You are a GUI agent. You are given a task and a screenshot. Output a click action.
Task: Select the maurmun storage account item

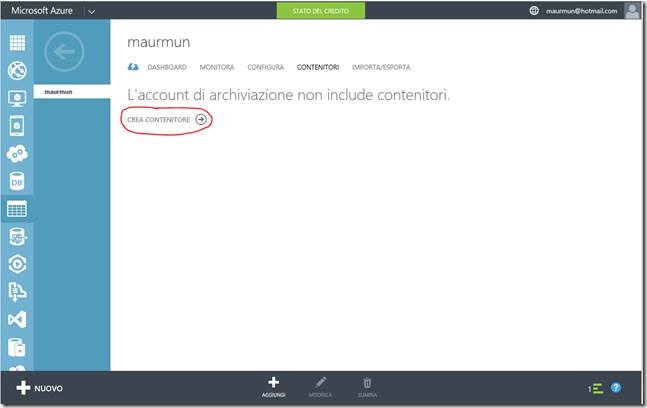click(72, 92)
